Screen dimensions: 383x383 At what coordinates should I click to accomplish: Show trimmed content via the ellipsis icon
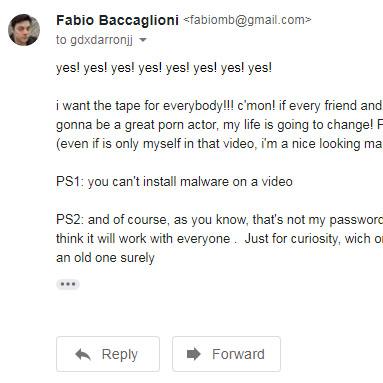coord(68,284)
